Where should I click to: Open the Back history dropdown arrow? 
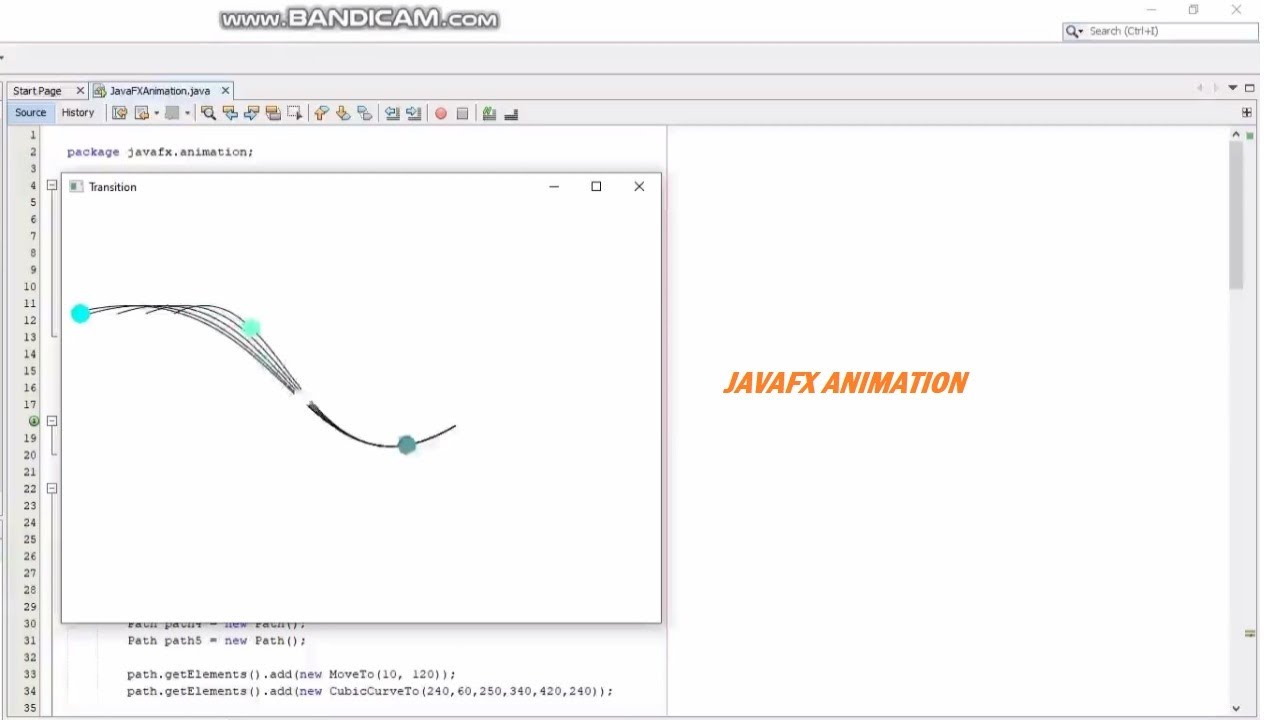tap(156, 113)
